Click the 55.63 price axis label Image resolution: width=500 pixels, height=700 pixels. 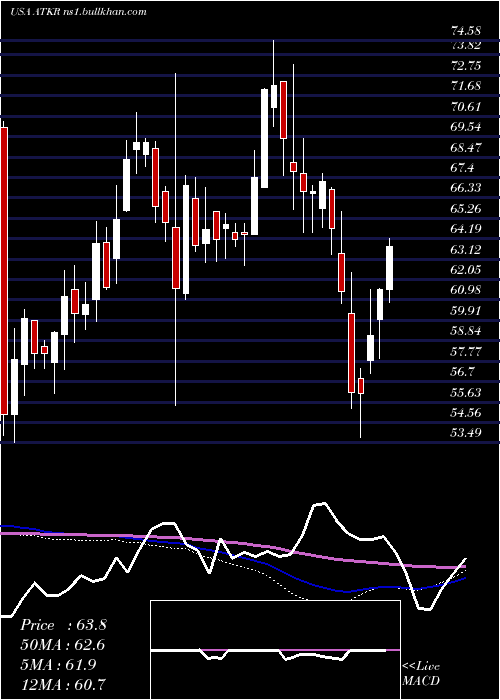[x=466, y=392]
